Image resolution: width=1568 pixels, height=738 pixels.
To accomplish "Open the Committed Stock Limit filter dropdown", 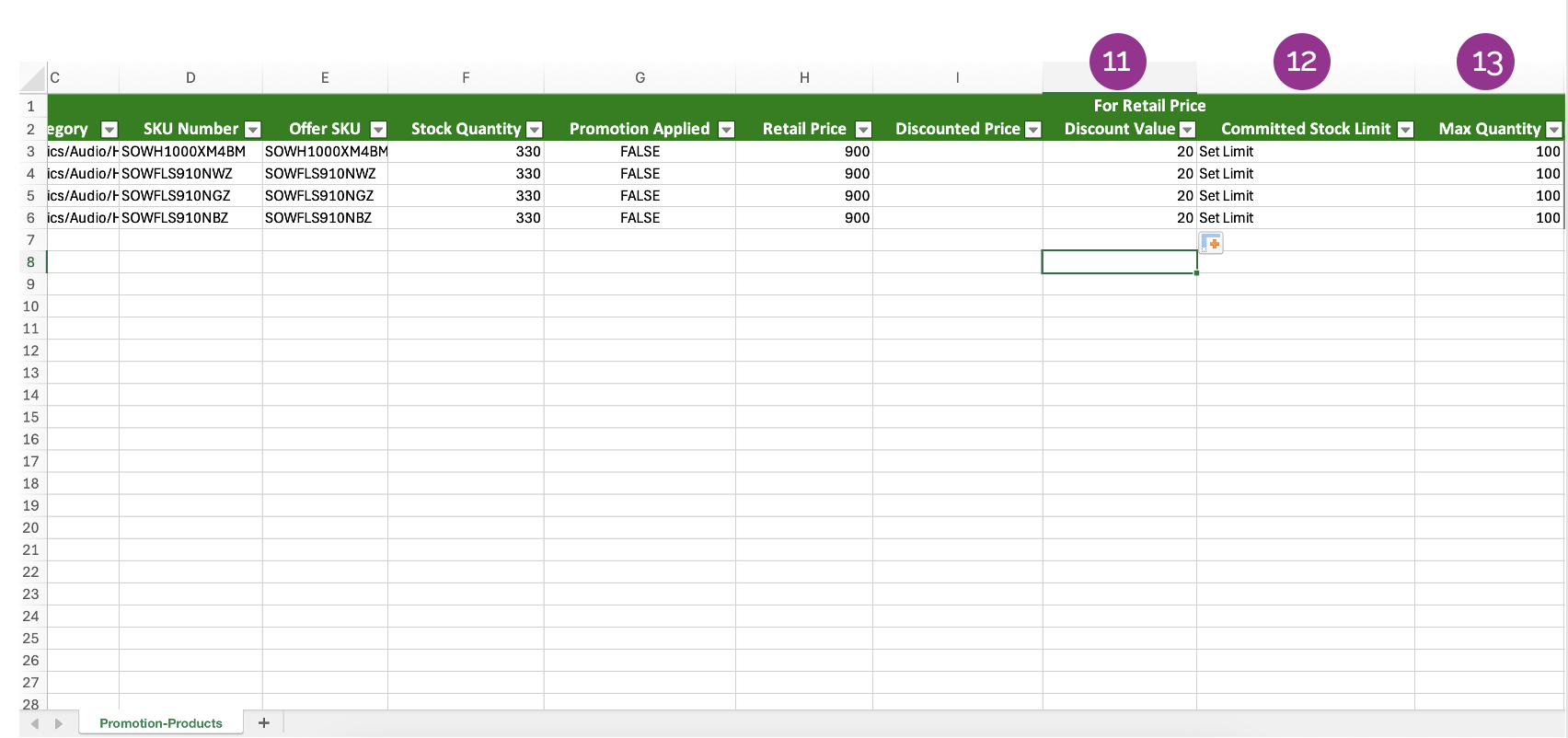I will tap(1405, 130).
